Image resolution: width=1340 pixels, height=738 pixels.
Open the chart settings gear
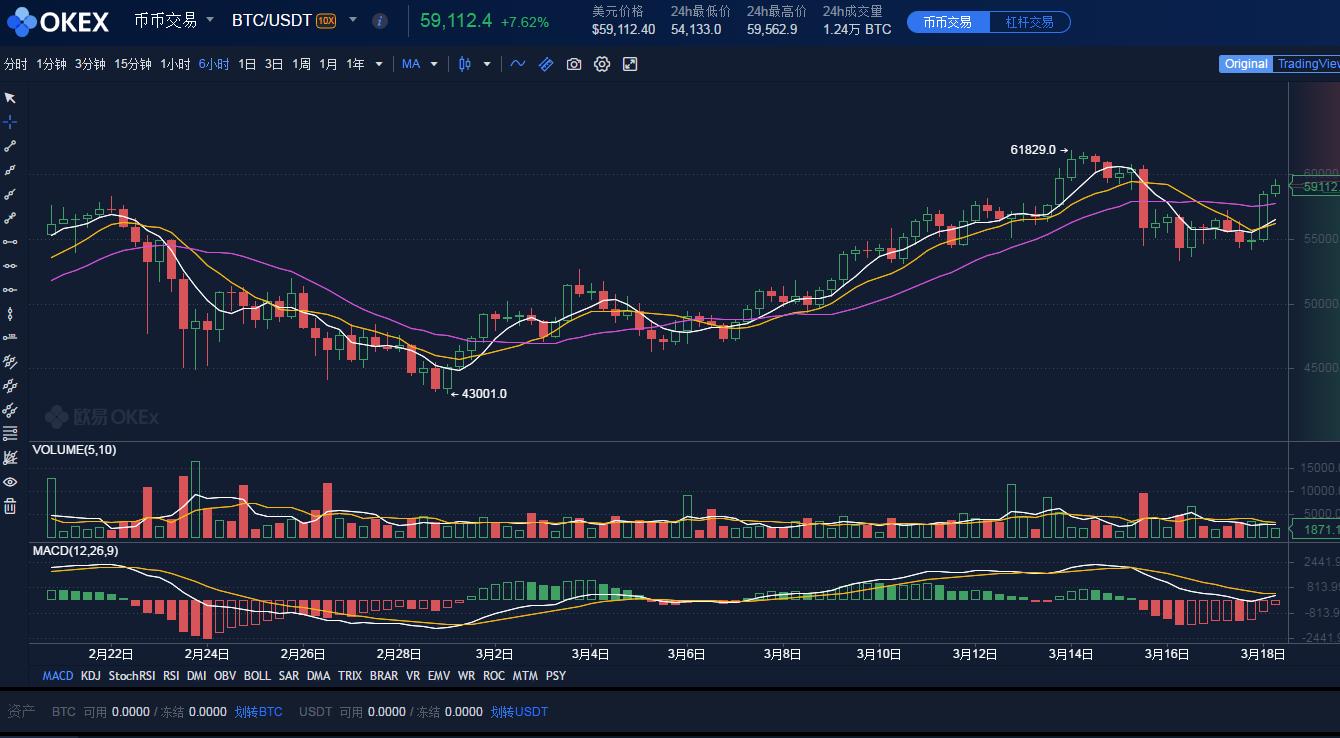click(601, 63)
